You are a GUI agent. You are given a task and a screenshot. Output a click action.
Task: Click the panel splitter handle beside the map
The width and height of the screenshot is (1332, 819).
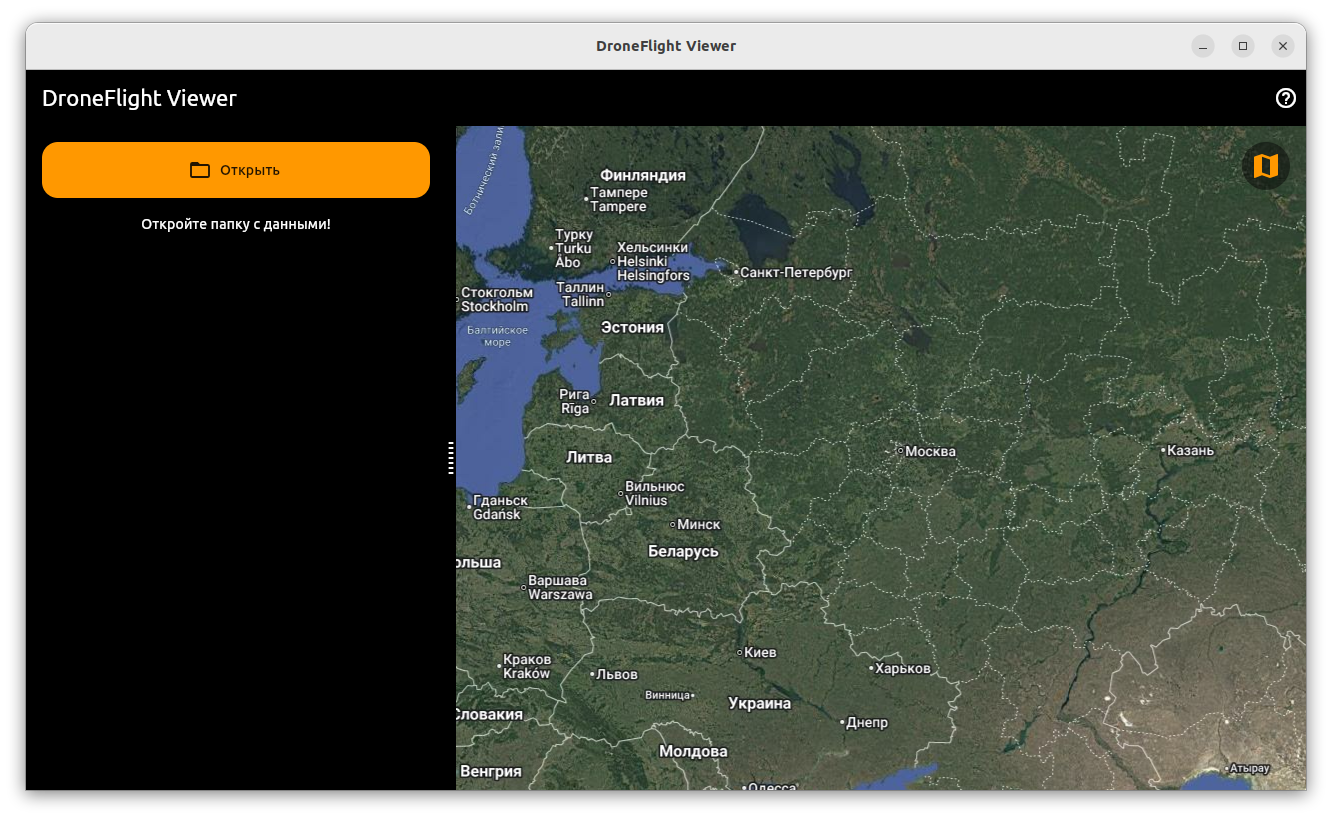tap(451, 457)
